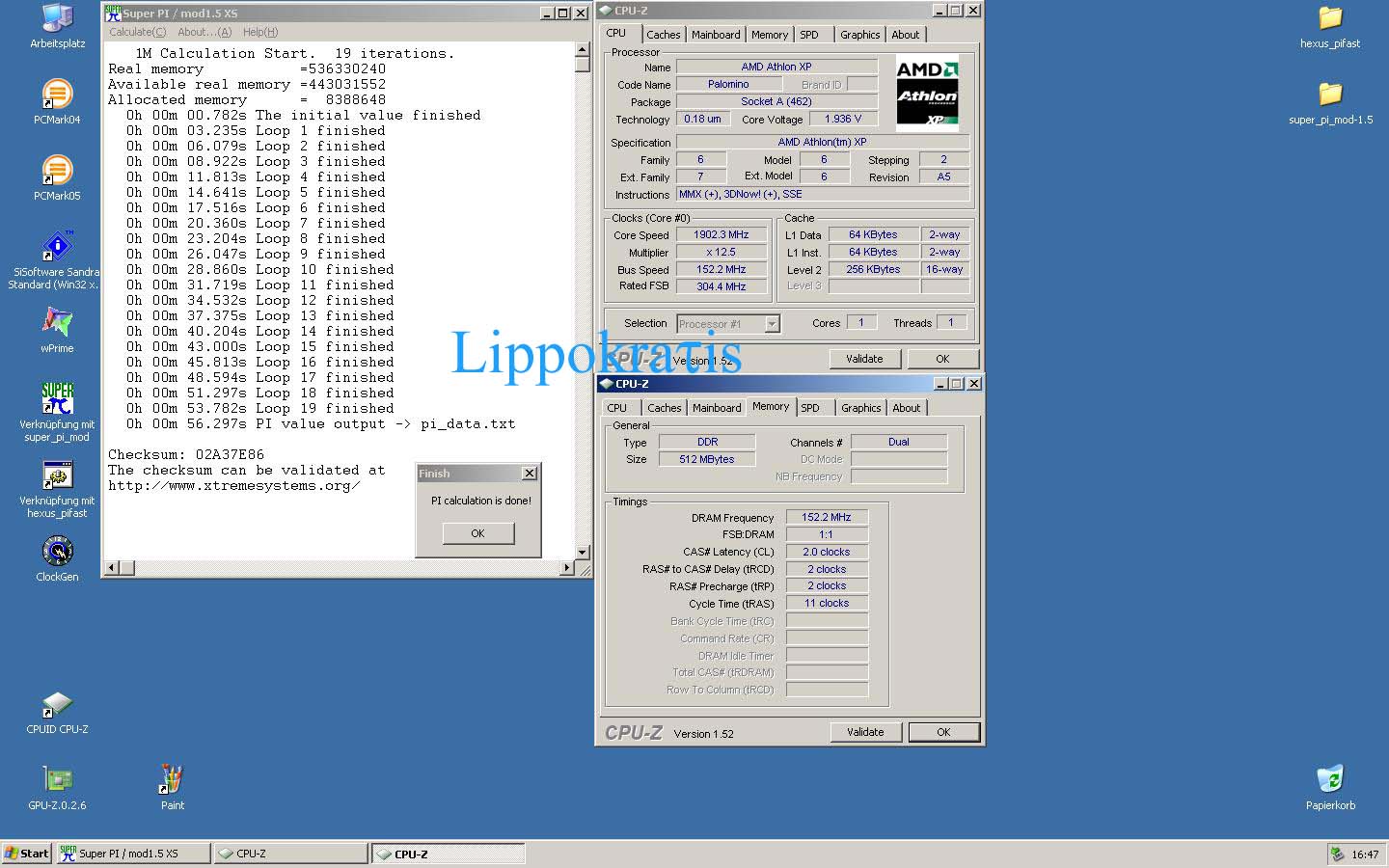
Task: Click the top CPU-Z title bar icon
Action: 606,11
